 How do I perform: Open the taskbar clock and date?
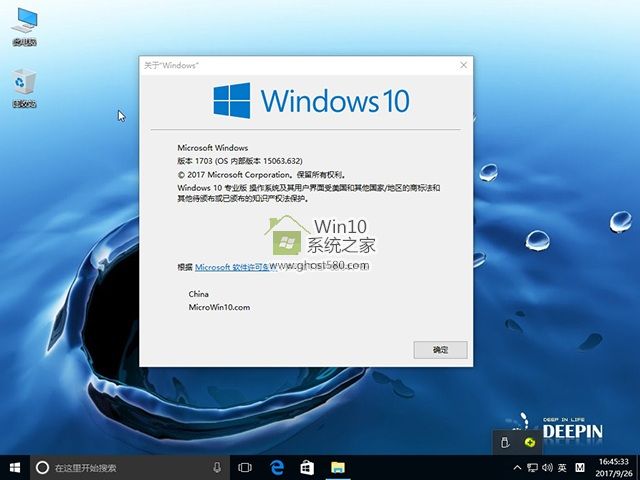click(x=614, y=468)
